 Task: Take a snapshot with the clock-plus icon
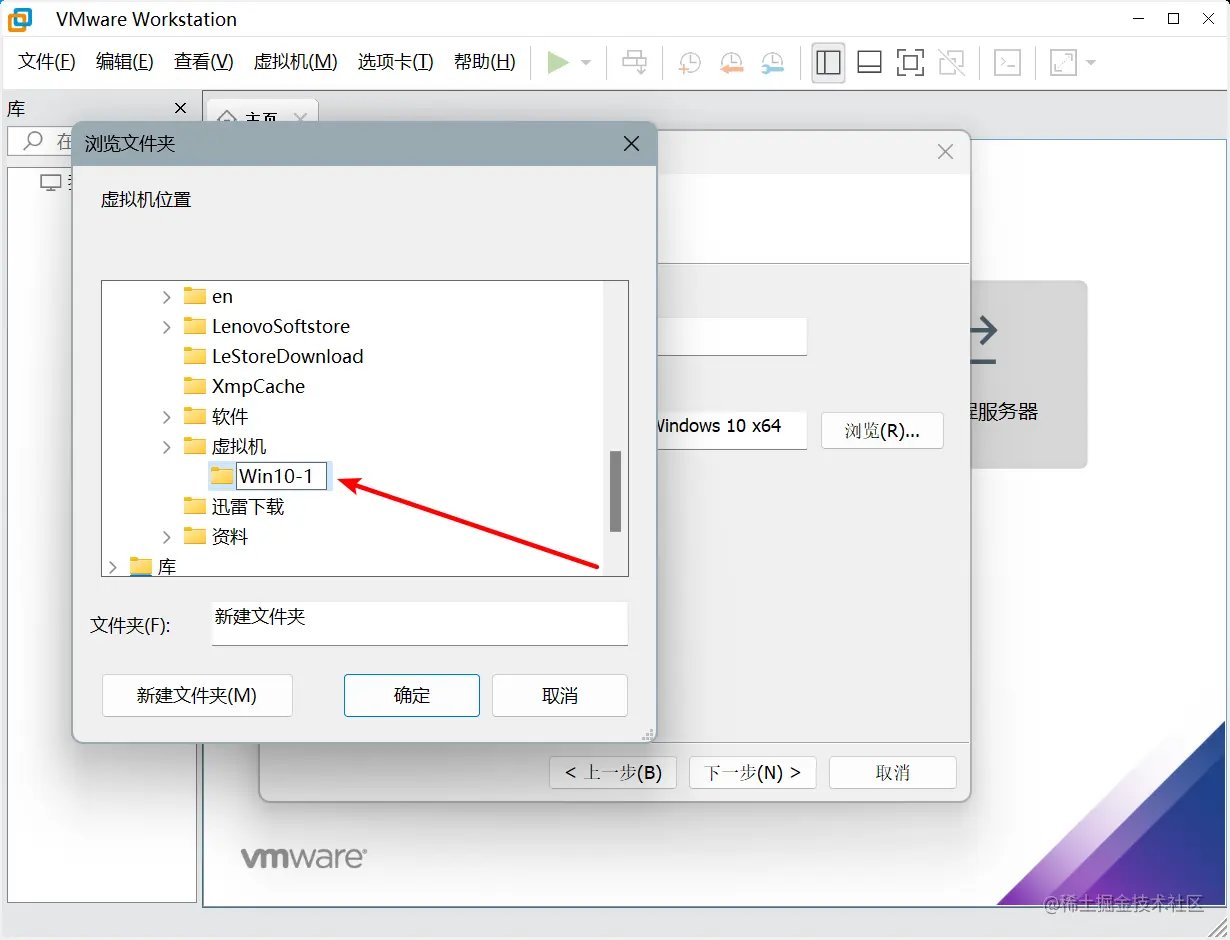click(x=689, y=63)
